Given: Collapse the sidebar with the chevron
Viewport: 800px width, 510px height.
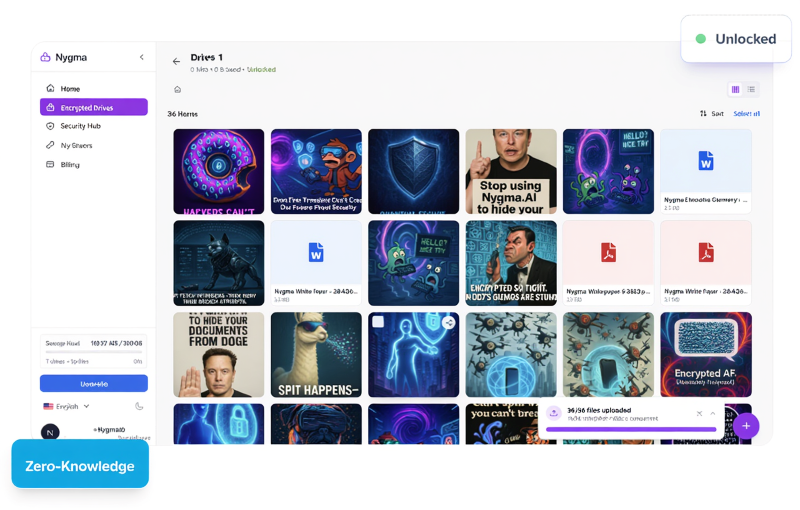Looking at the screenshot, I should click(141, 57).
